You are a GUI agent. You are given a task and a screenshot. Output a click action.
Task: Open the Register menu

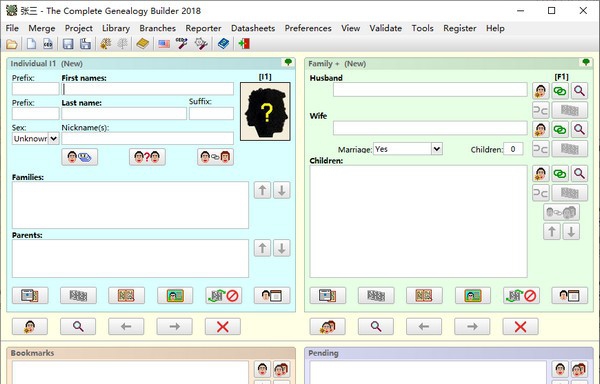[460, 28]
